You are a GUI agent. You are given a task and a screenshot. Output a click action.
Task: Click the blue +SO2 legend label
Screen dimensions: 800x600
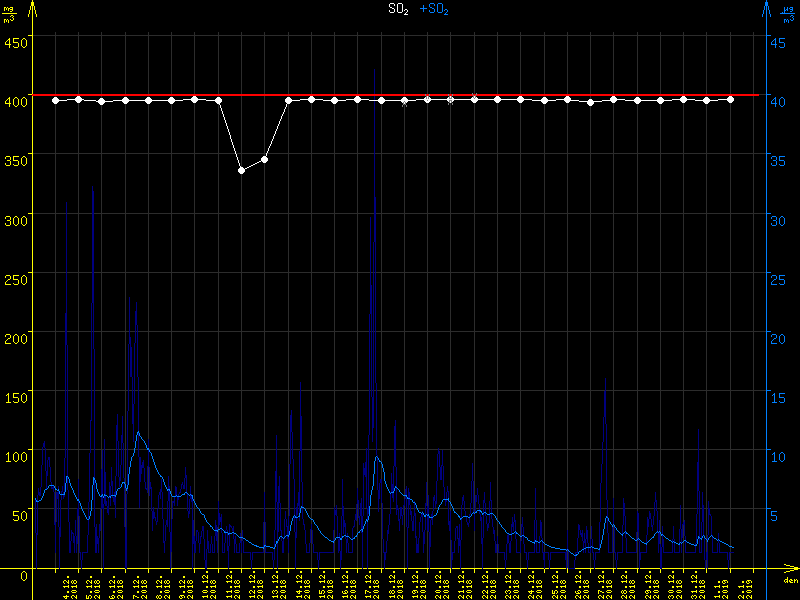tap(434, 9)
